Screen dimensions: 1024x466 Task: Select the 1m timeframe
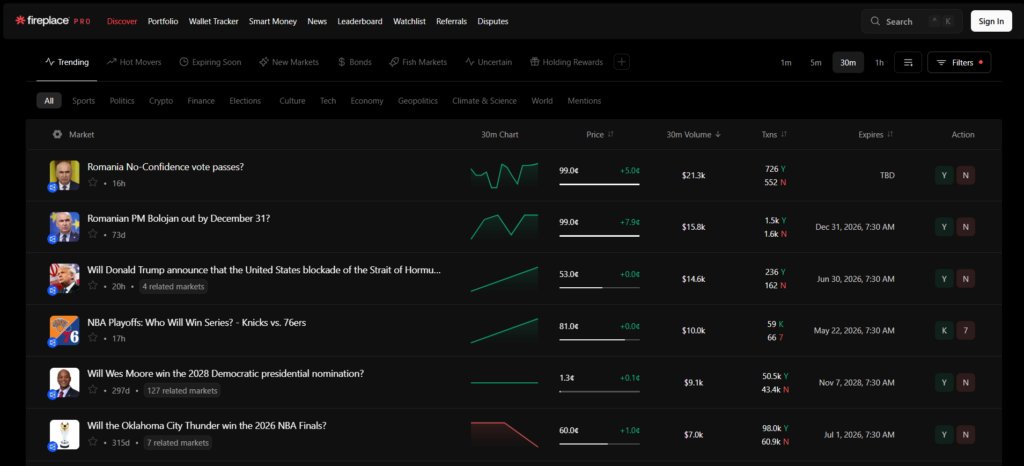coord(786,63)
